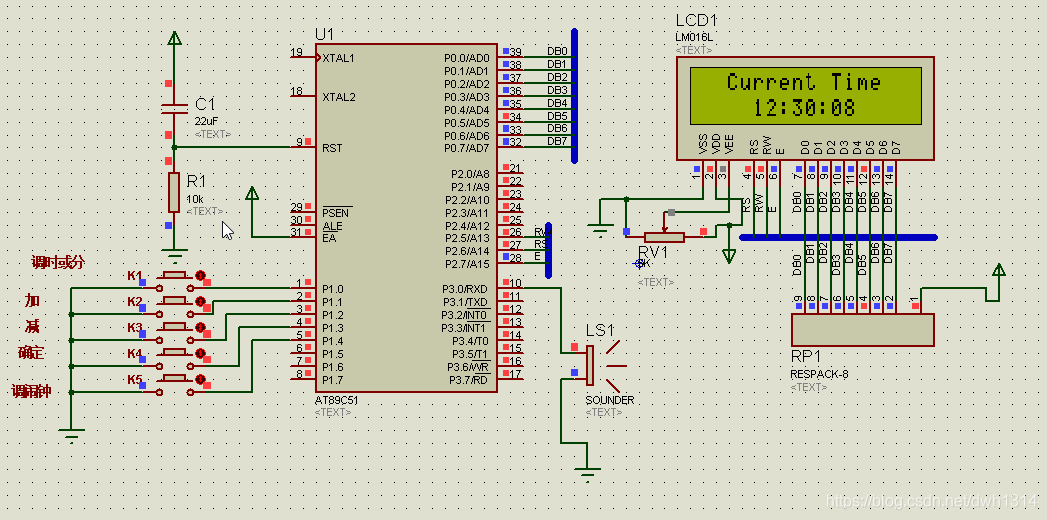Click the red latch dot beside K3
This screenshot has width=1047, height=520.
coord(200,327)
